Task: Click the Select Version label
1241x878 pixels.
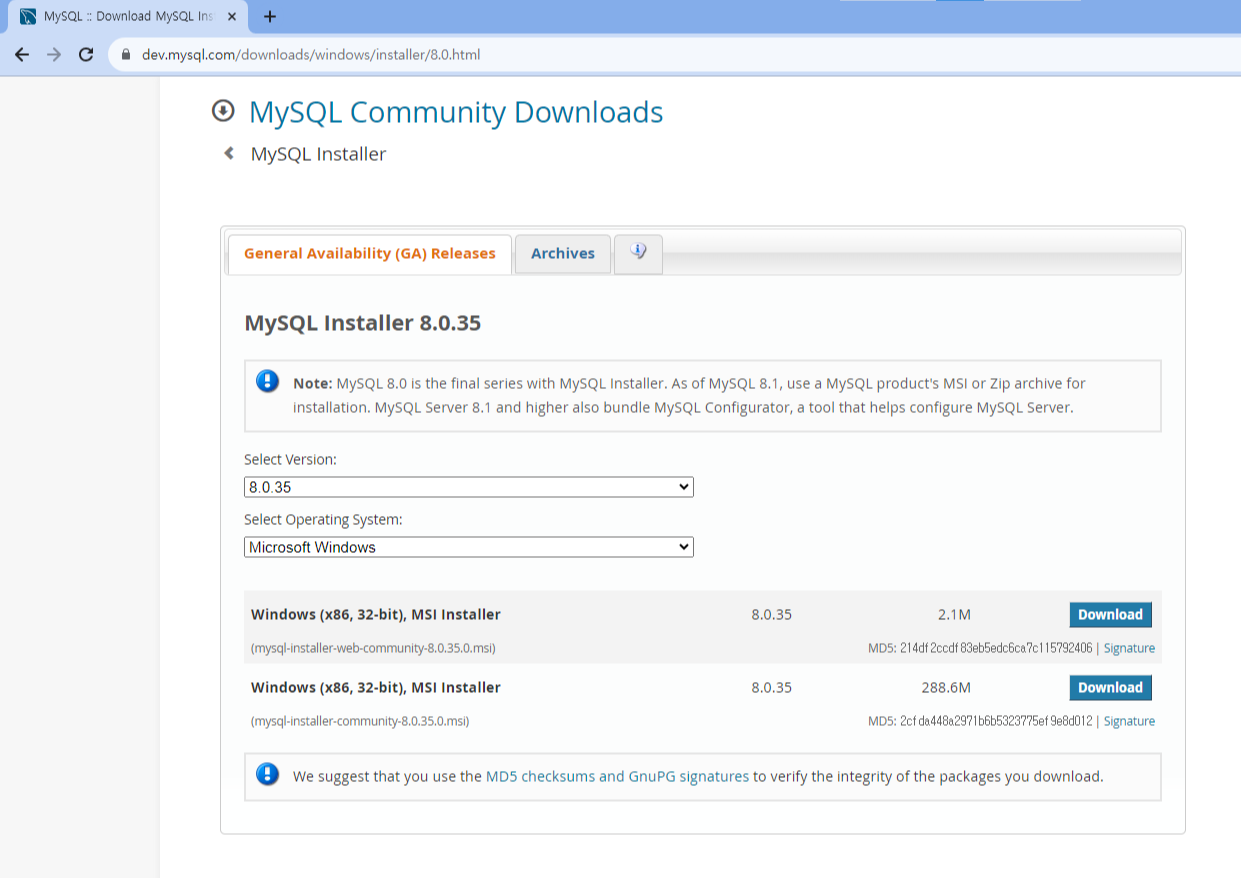Action: [x=291, y=460]
